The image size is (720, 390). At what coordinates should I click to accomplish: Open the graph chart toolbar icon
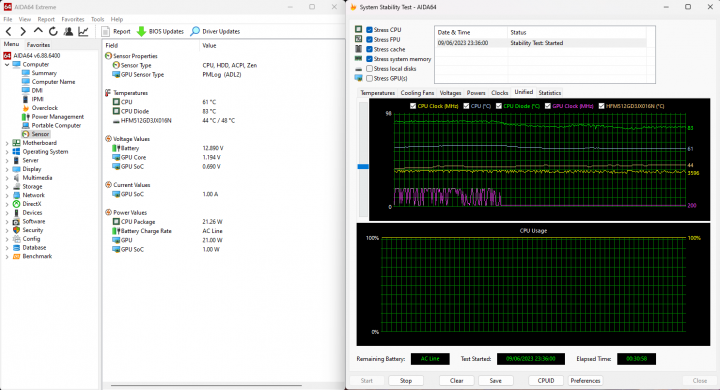point(83,31)
